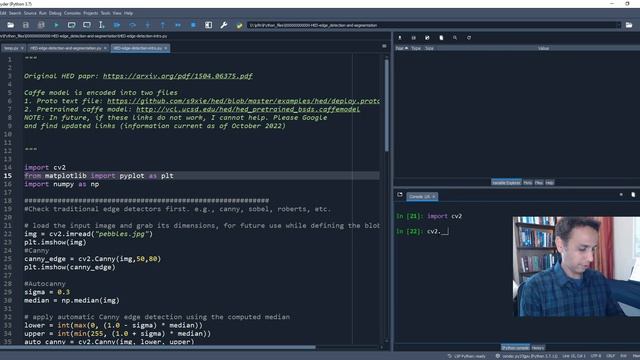Maximize the current pane
Screen dimensions: 640x360
[x=209, y=25]
